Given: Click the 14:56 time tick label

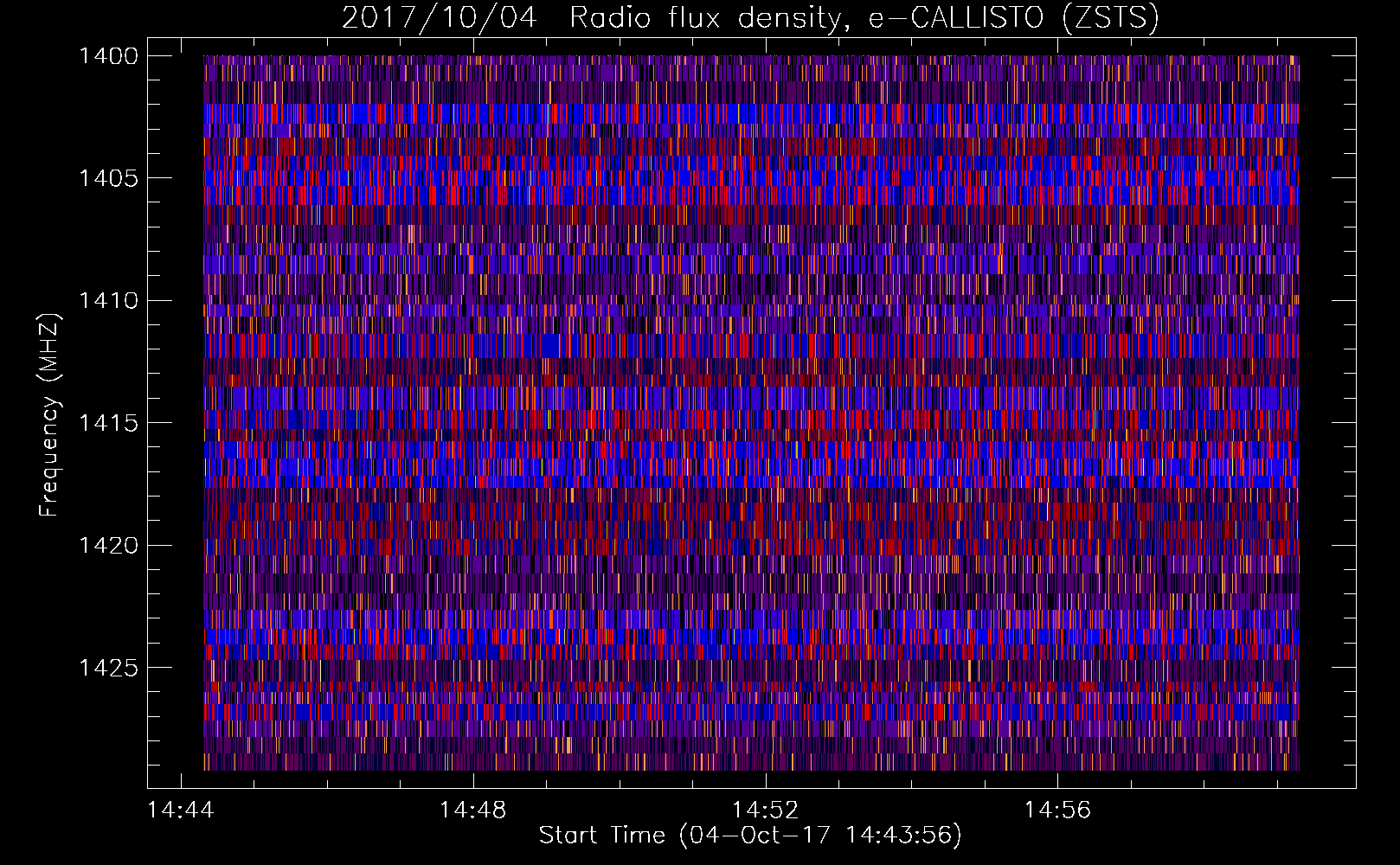Looking at the screenshot, I should tap(1058, 811).
